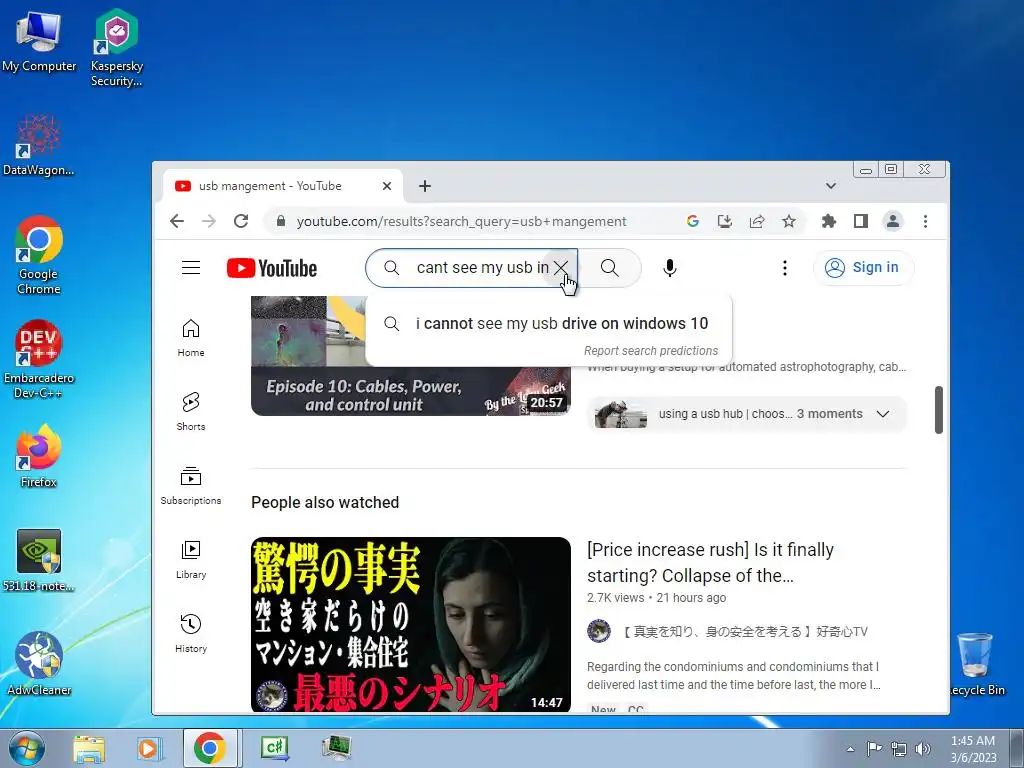Open YouTube settings three-dot menu

pyautogui.click(x=784, y=268)
